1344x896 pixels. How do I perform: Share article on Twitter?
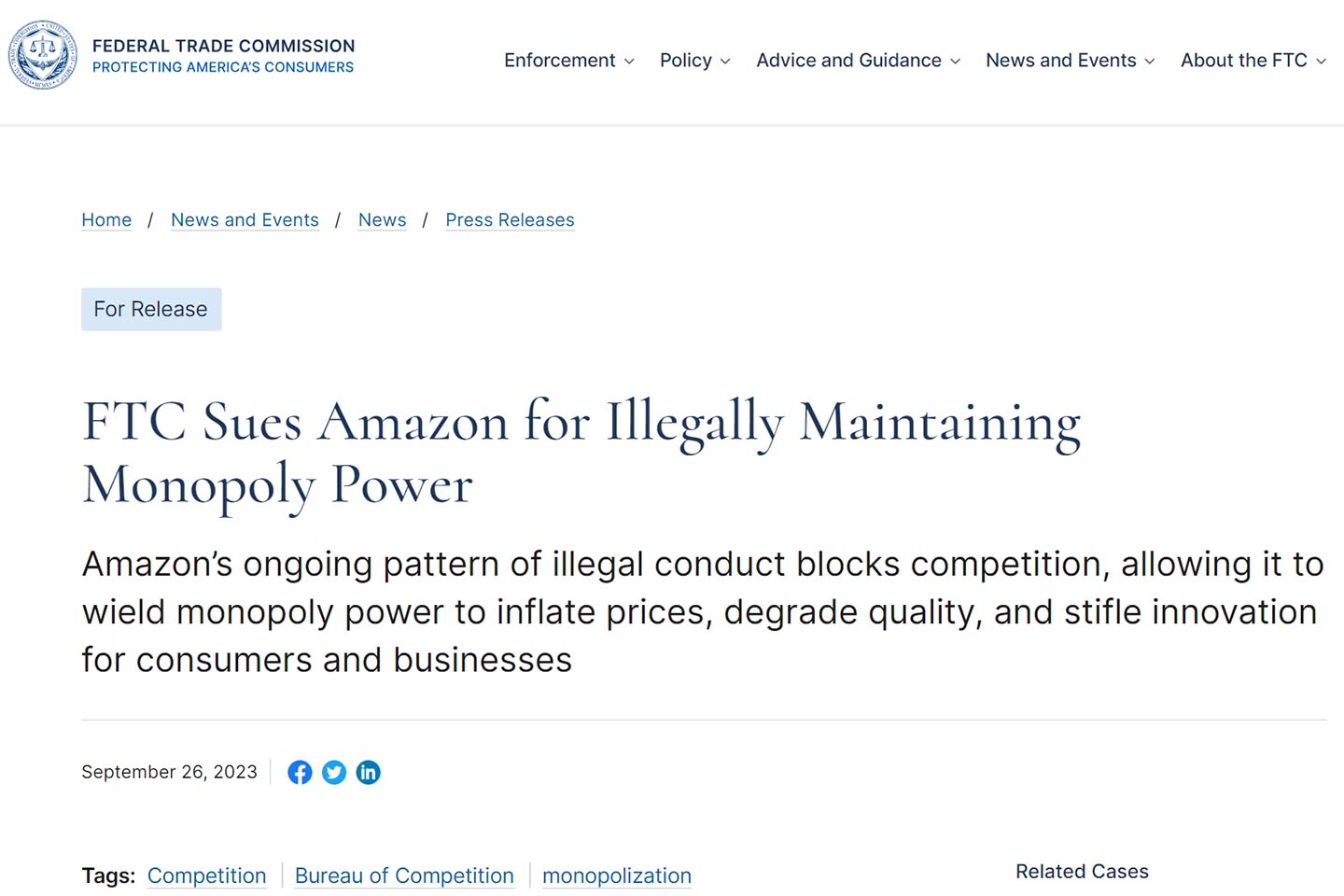[334, 773]
